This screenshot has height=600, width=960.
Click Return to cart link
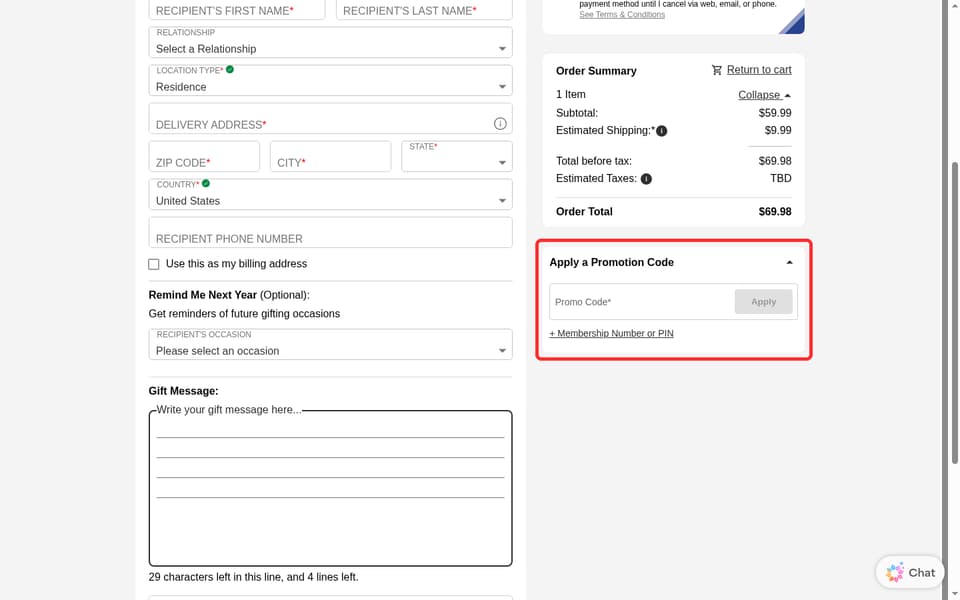tap(759, 70)
